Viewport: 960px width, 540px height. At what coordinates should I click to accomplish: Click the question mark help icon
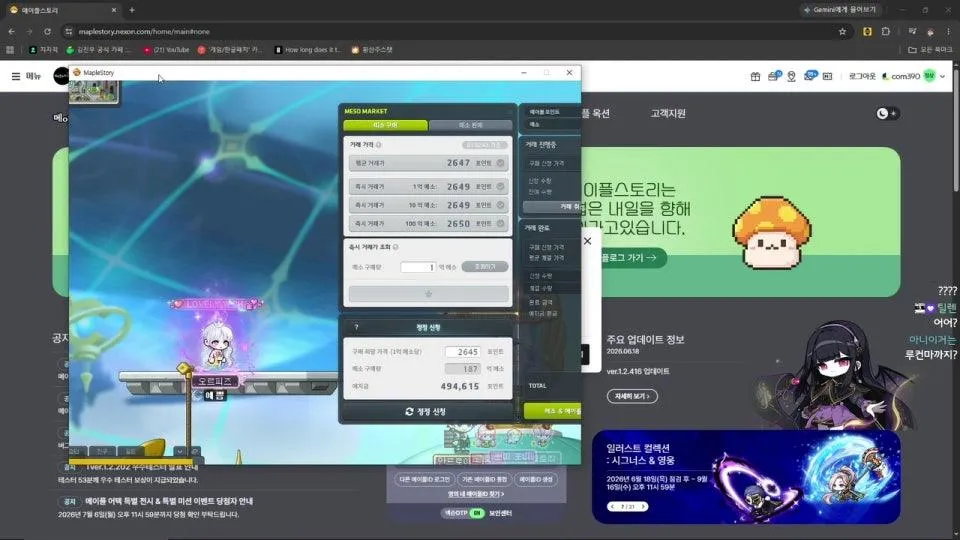[356, 328]
